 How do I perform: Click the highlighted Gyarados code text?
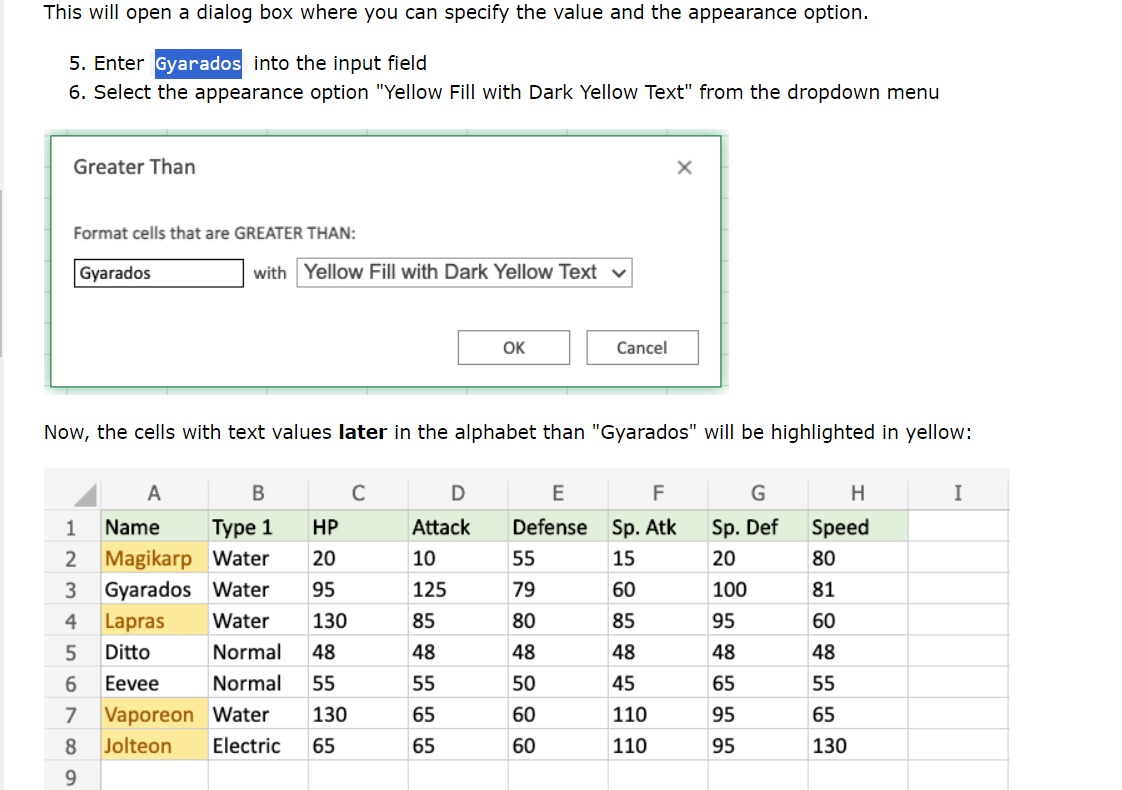click(x=198, y=64)
